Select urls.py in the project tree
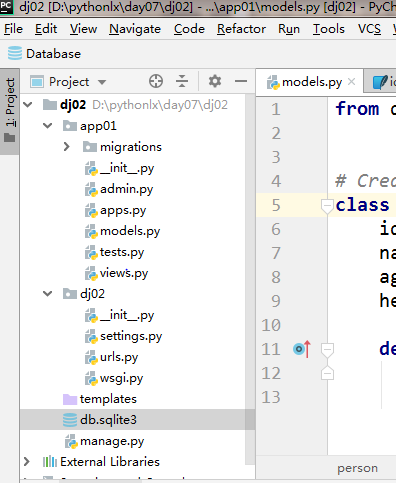The height and width of the screenshot is (483, 396). 119,357
